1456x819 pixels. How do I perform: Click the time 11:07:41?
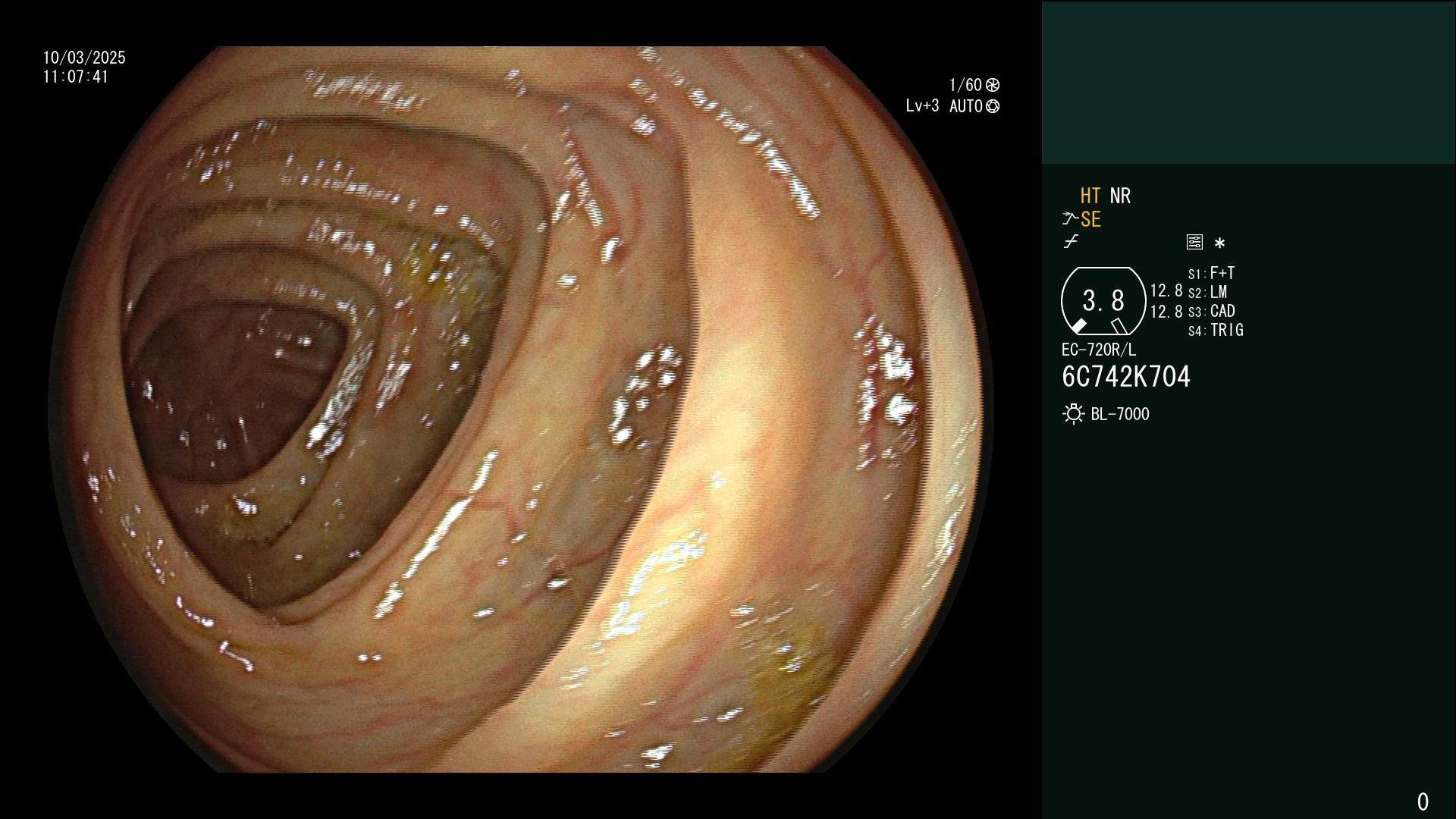tap(76, 77)
